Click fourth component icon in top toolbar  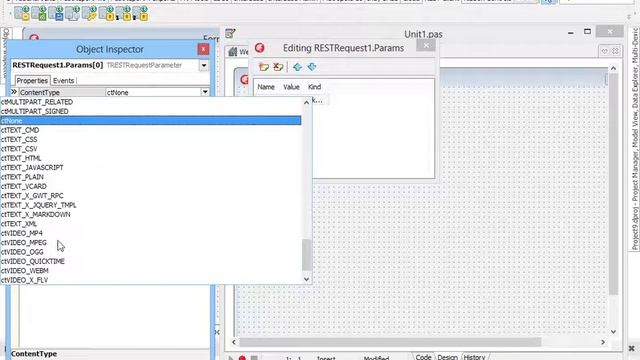73,13
